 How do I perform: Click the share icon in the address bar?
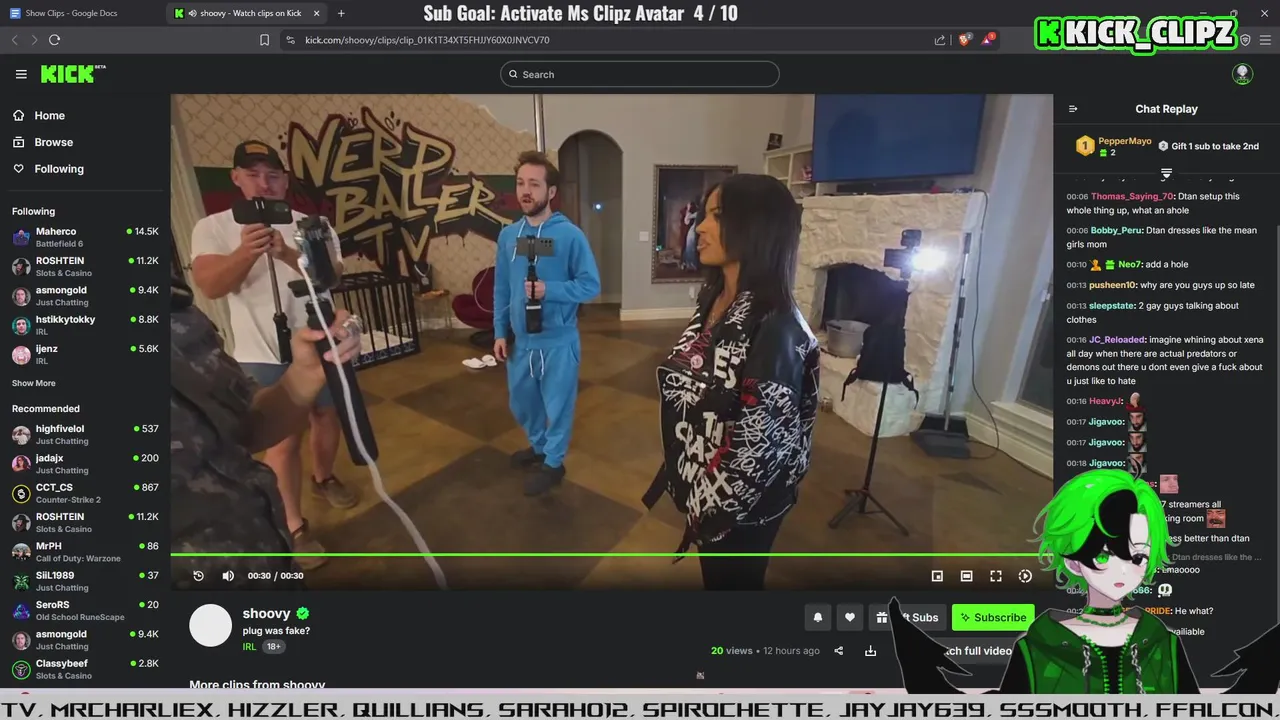point(940,40)
